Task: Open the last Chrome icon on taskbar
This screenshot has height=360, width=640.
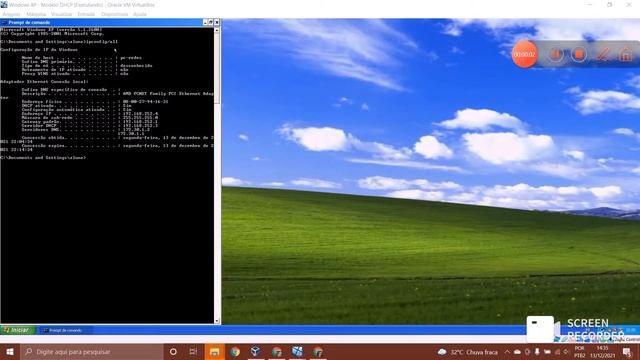Action: point(318,351)
